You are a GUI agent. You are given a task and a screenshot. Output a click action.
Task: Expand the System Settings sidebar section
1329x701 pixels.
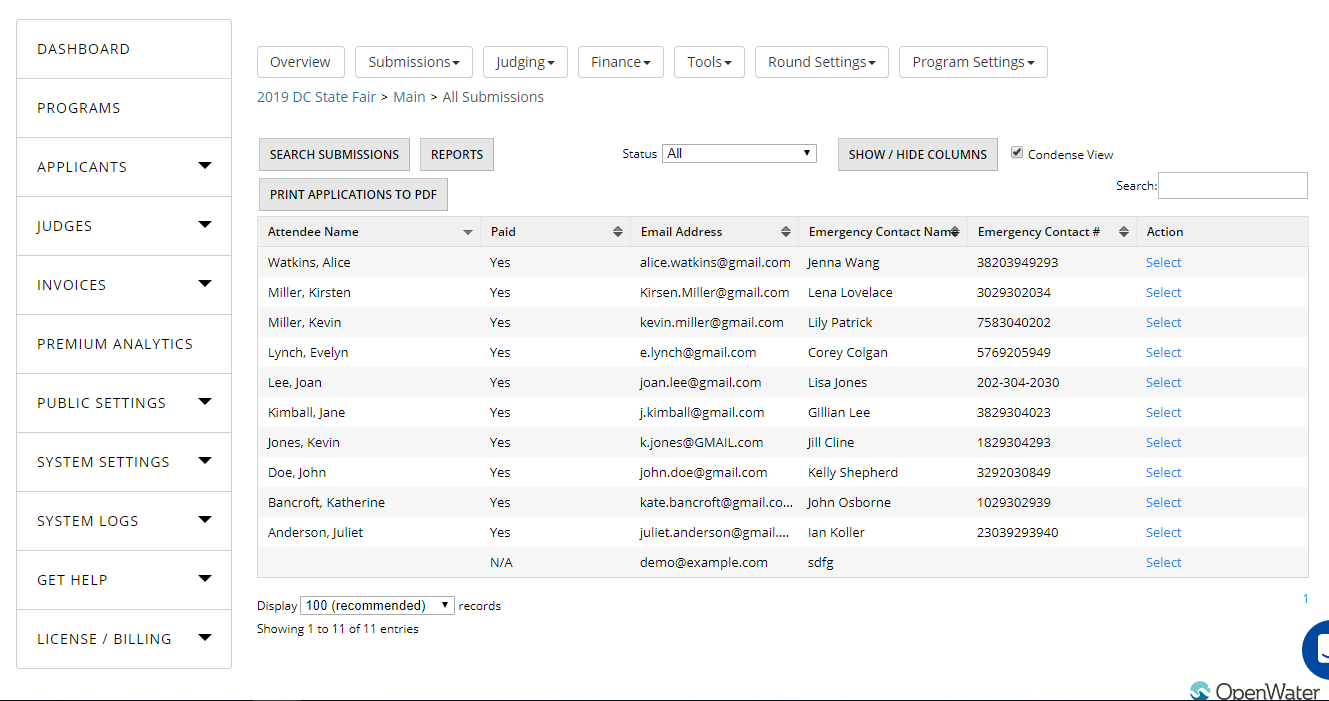(x=205, y=461)
